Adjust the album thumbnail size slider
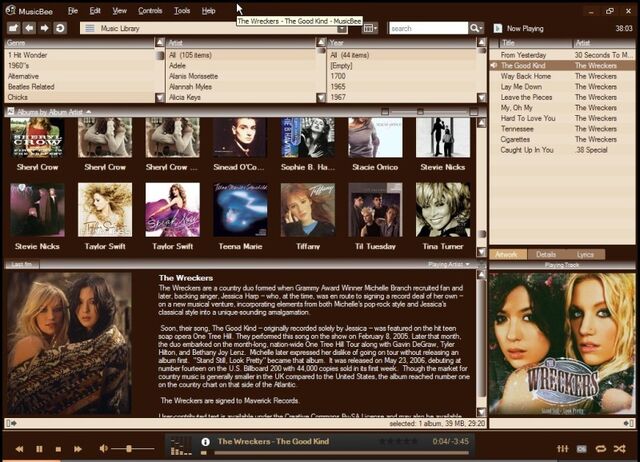Viewport: 640px width, 462px height. (x=420, y=111)
